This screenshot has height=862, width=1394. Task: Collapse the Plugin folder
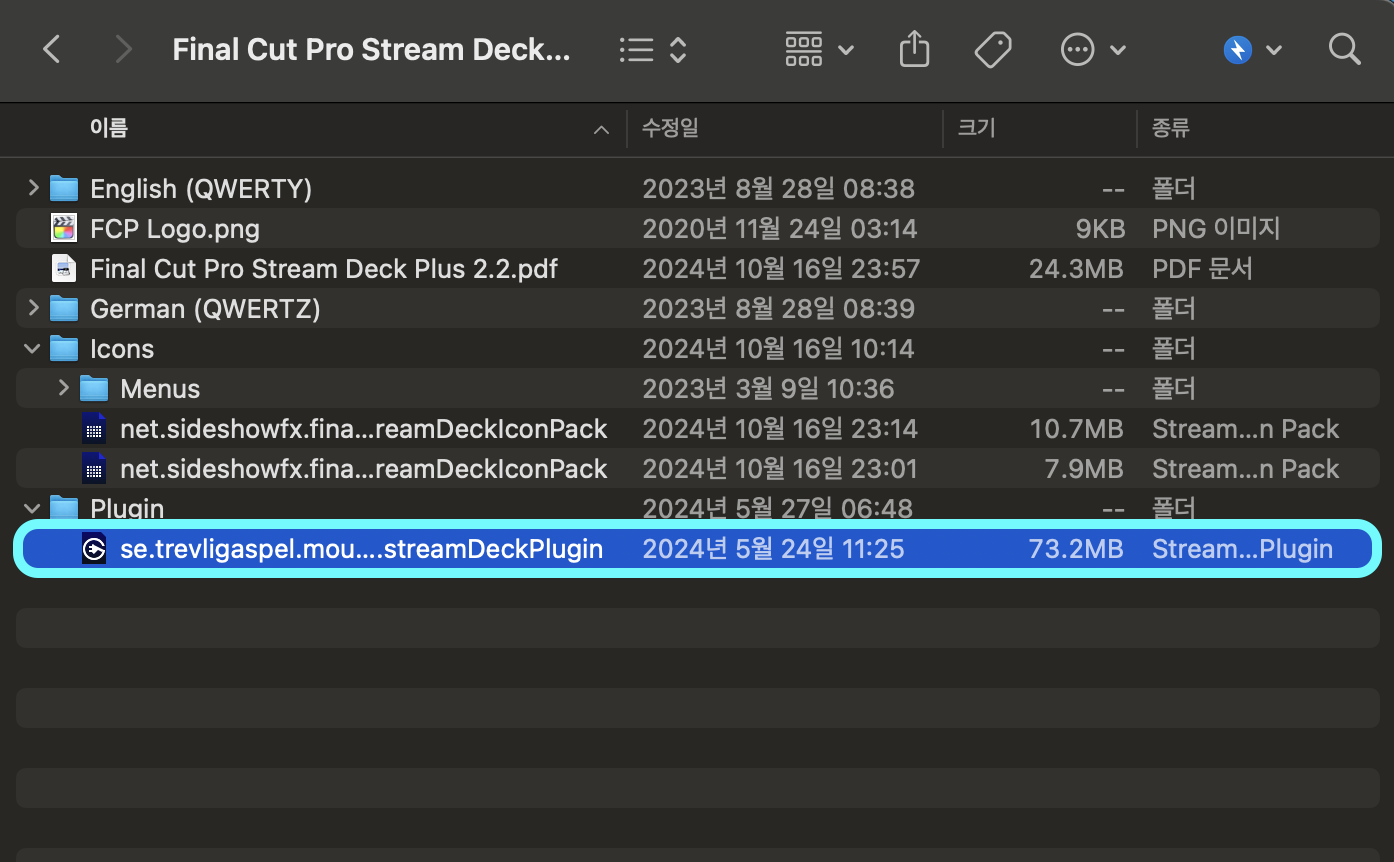tap(33, 508)
